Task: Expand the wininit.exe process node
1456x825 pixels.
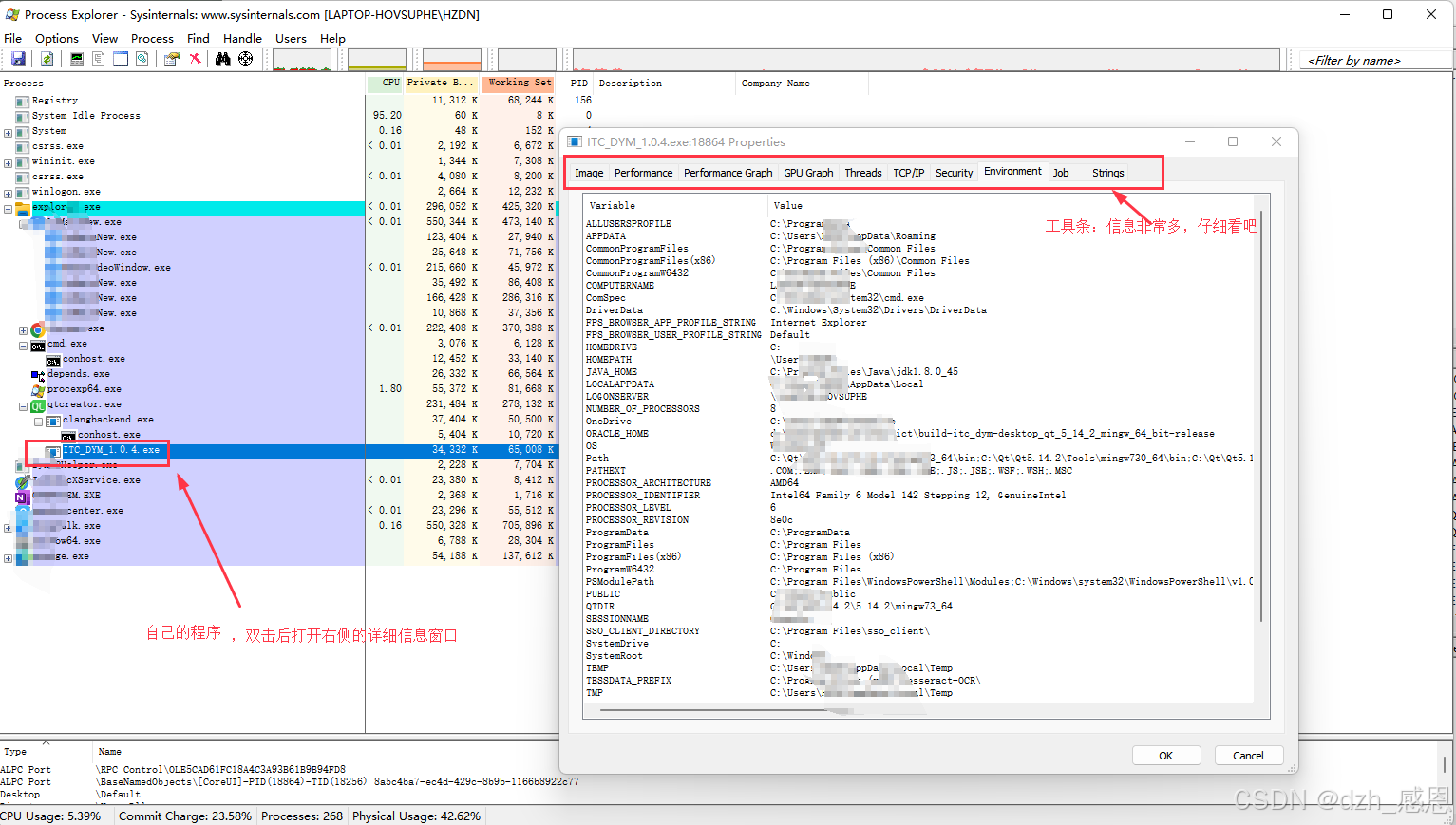Action: (8, 162)
